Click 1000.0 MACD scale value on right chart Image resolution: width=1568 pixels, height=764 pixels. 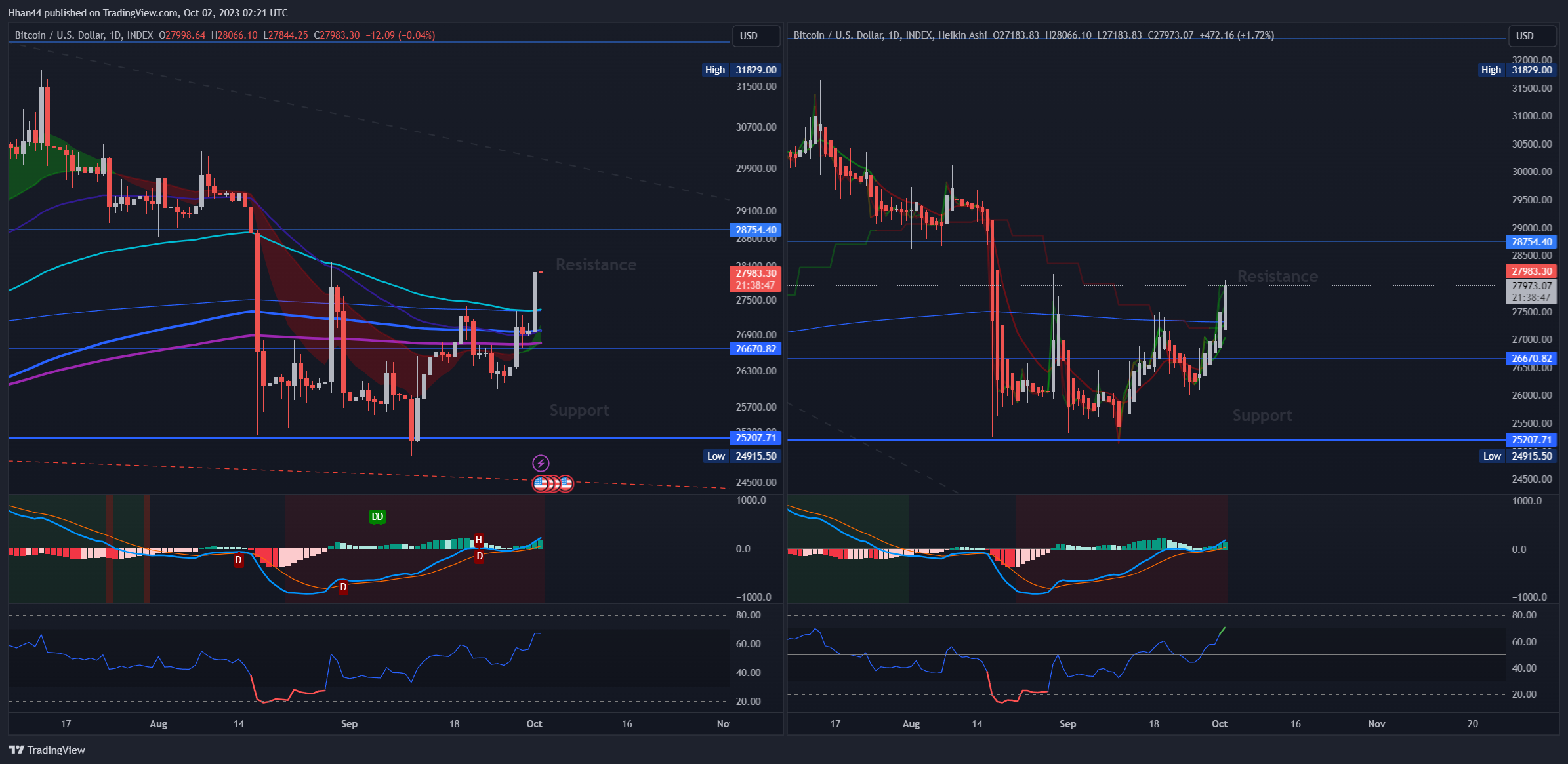pos(1527,500)
